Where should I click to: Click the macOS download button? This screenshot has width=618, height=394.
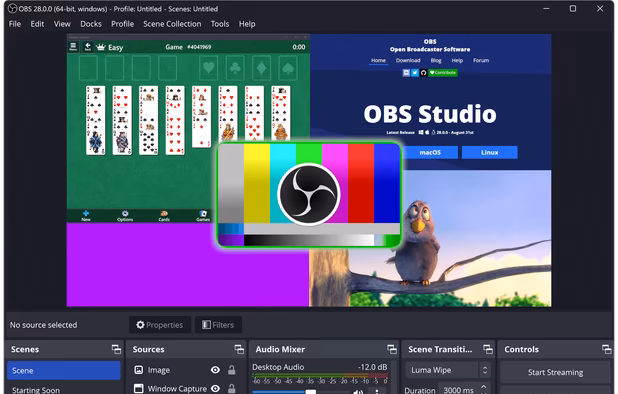pyautogui.click(x=430, y=152)
